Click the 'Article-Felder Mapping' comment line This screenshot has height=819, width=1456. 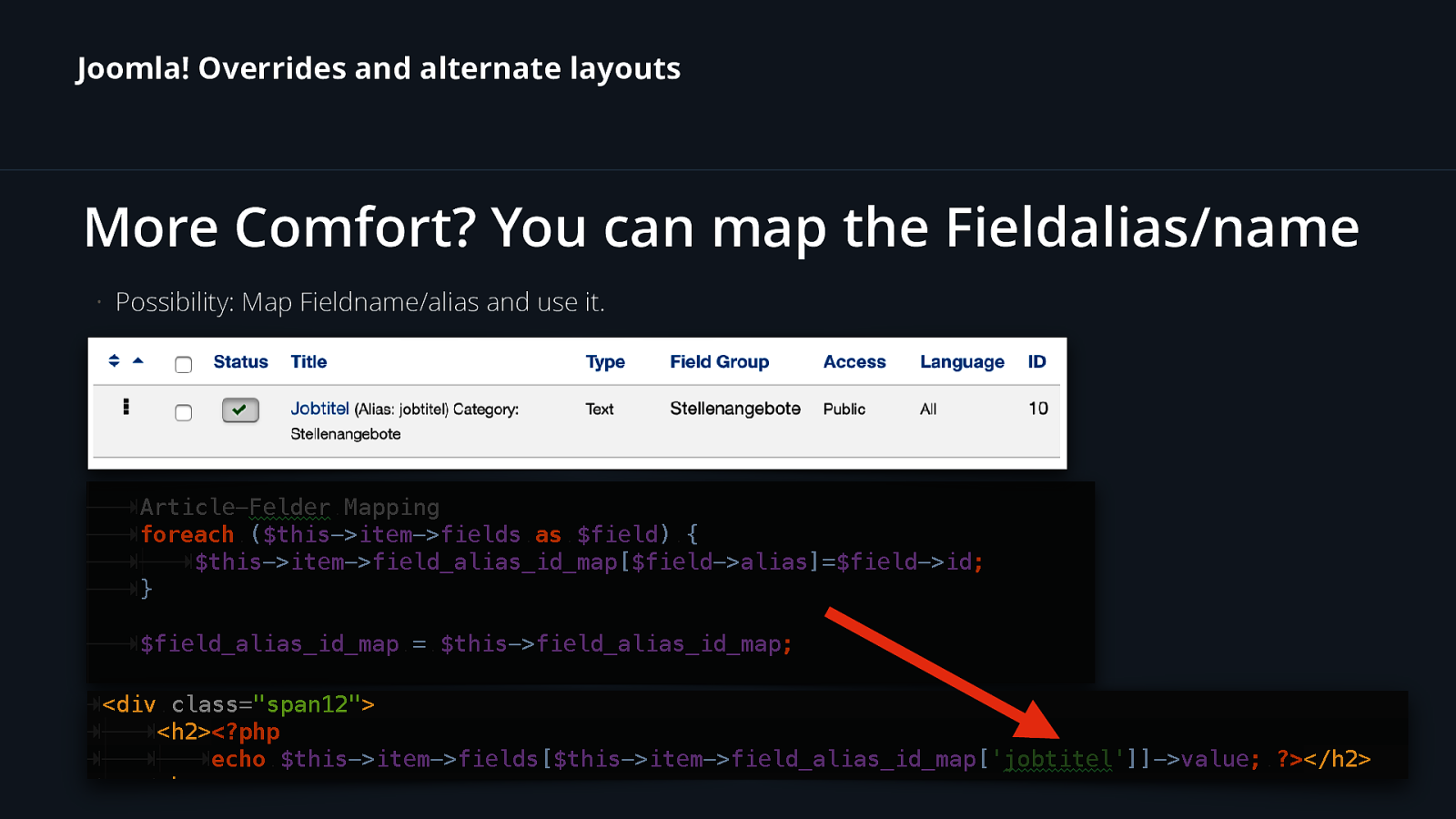click(289, 507)
